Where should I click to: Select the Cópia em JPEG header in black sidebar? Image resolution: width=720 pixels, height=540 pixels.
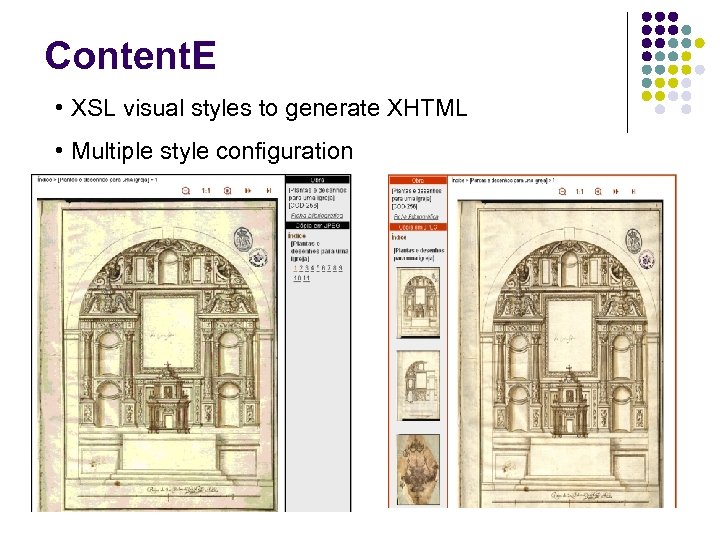pos(317,225)
